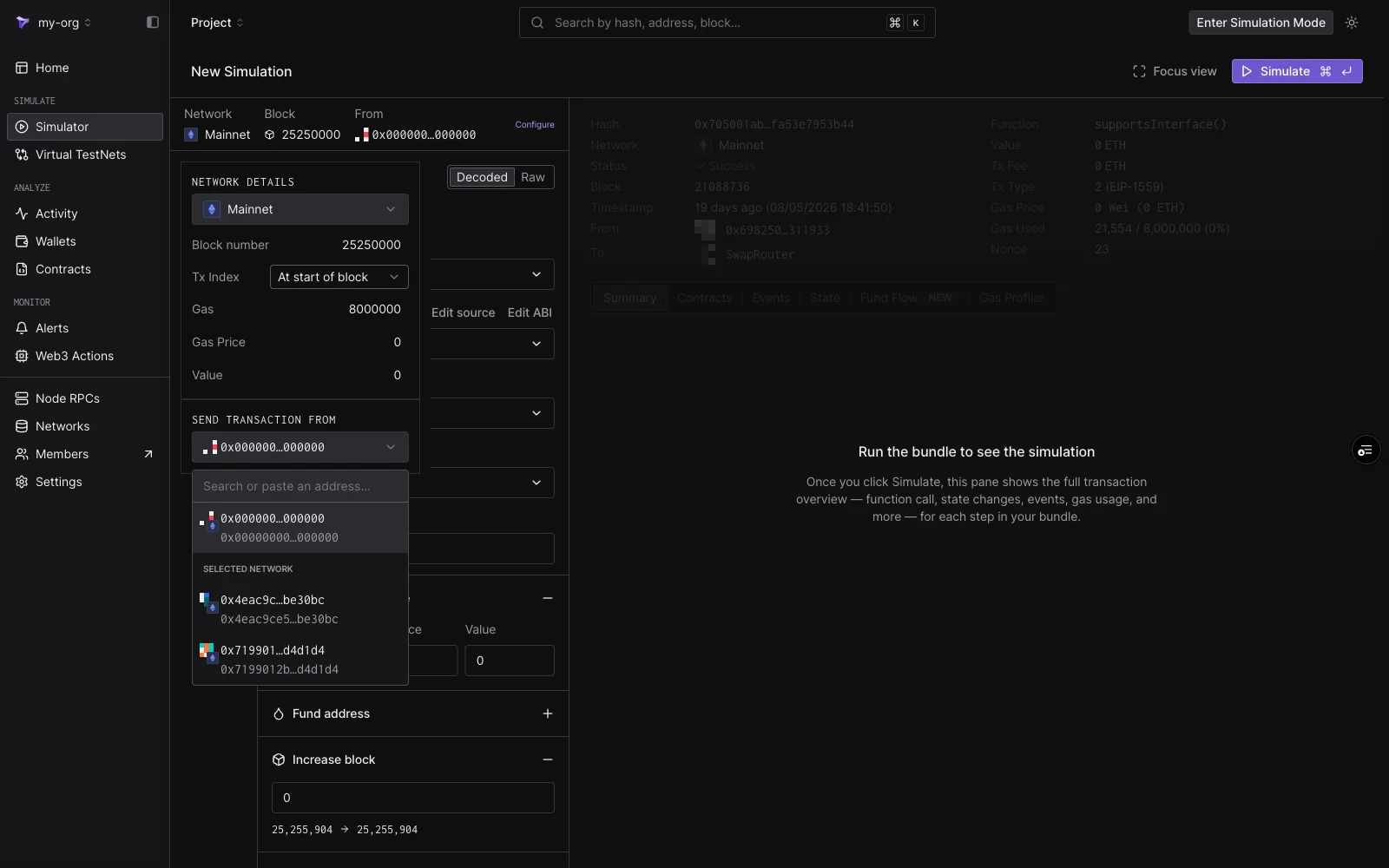The width and height of the screenshot is (1389, 868).
Task: Click the Increase block cube icon
Action: click(x=279, y=759)
